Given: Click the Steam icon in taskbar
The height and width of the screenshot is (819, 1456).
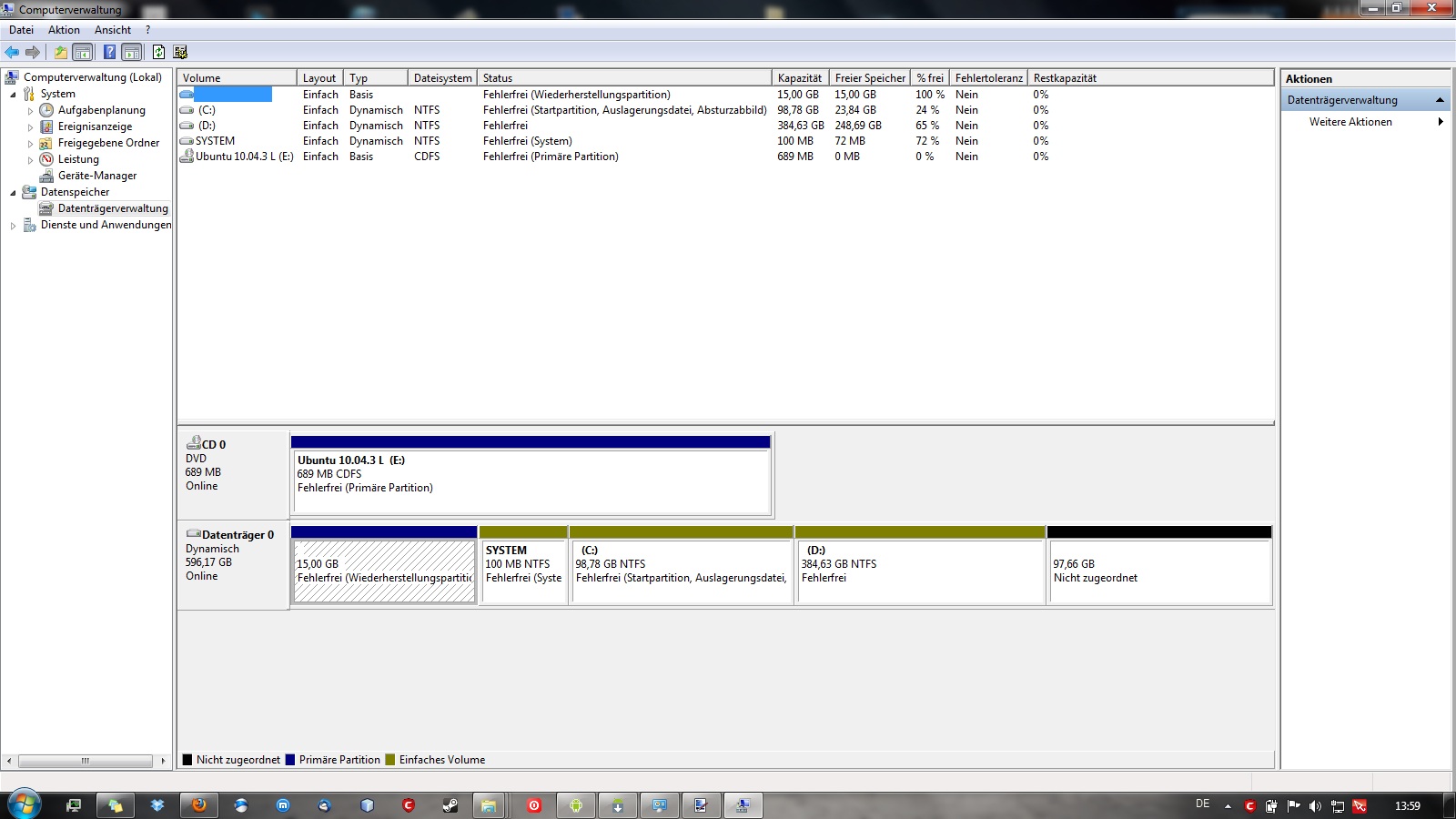Looking at the screenshot, I should (450, 805).
